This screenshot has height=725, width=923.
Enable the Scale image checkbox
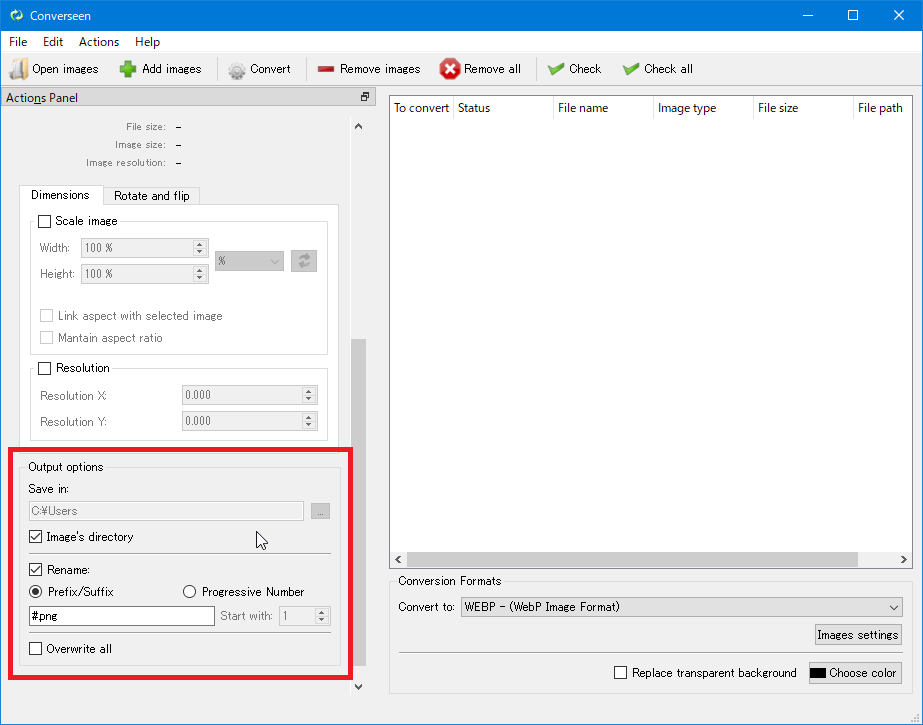[x=44, y=221]
